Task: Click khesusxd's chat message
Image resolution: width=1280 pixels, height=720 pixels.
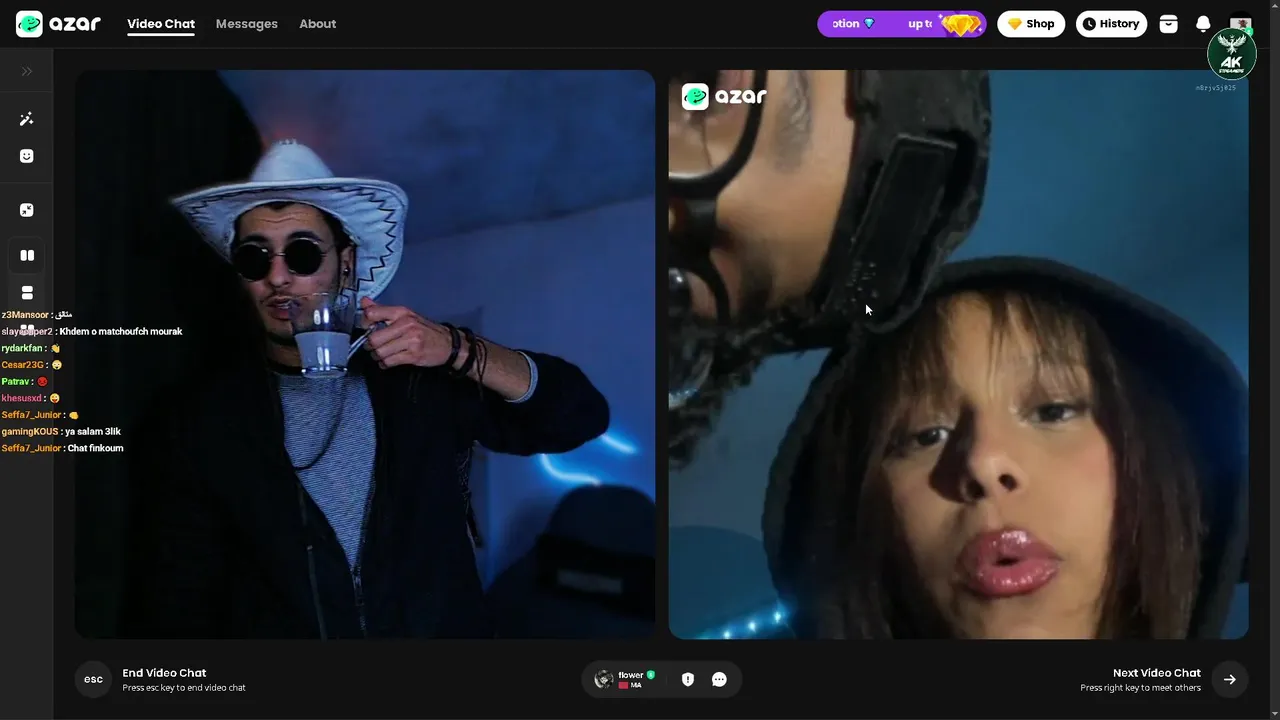Action: 31,398
